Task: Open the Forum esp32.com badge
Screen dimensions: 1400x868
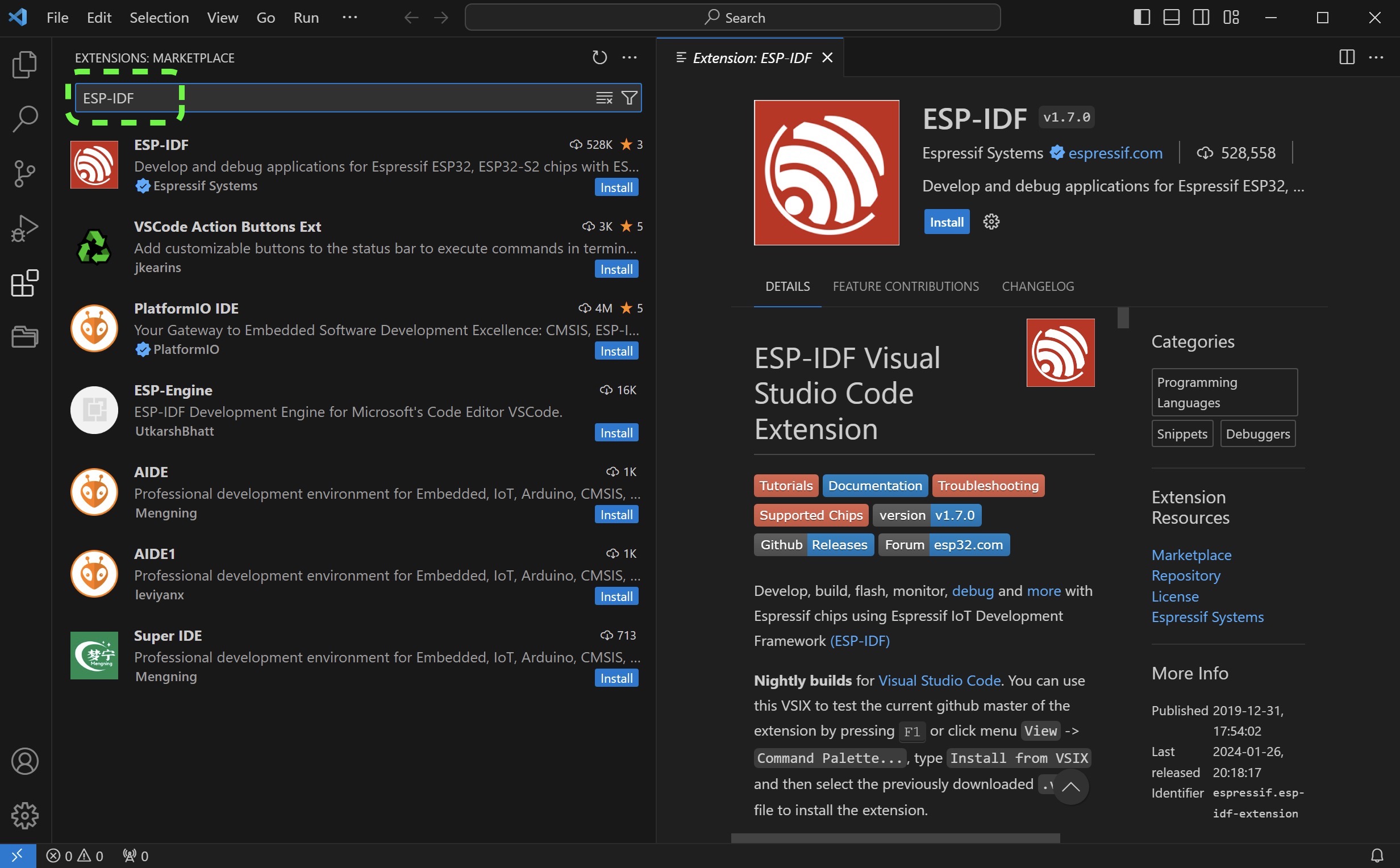Action: [x=943, y=545]
